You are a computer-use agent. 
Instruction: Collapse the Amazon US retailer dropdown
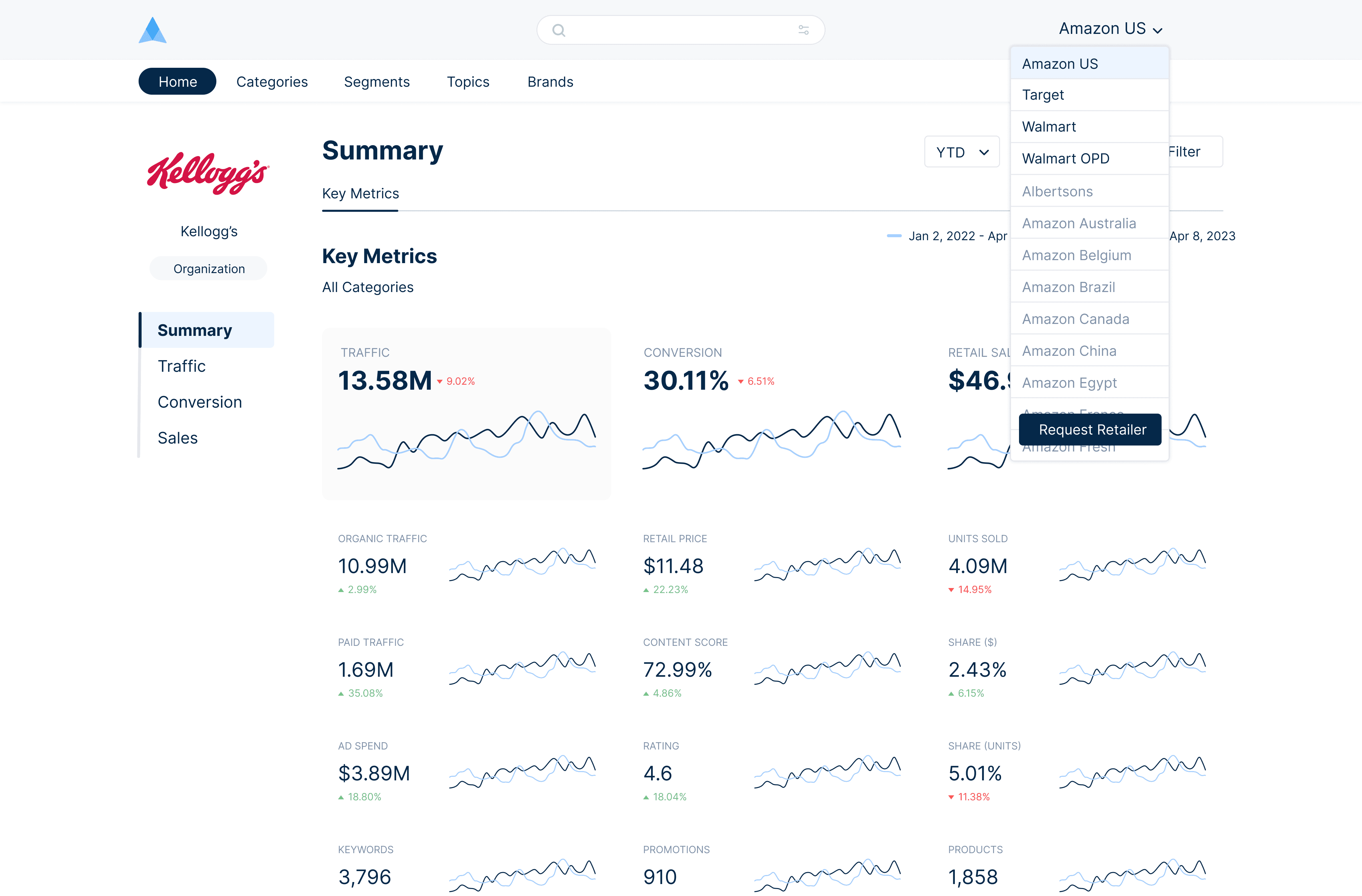(1110, 29)
